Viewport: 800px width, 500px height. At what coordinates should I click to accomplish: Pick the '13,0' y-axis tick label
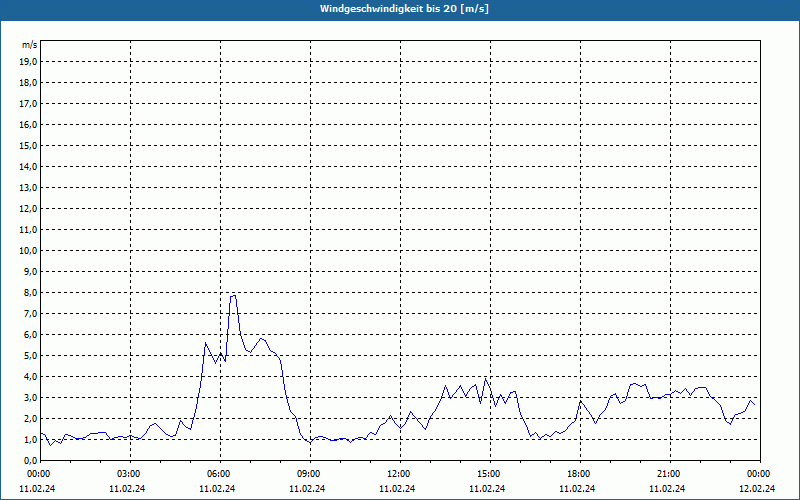pyautogui.click(x=28, y=188)
